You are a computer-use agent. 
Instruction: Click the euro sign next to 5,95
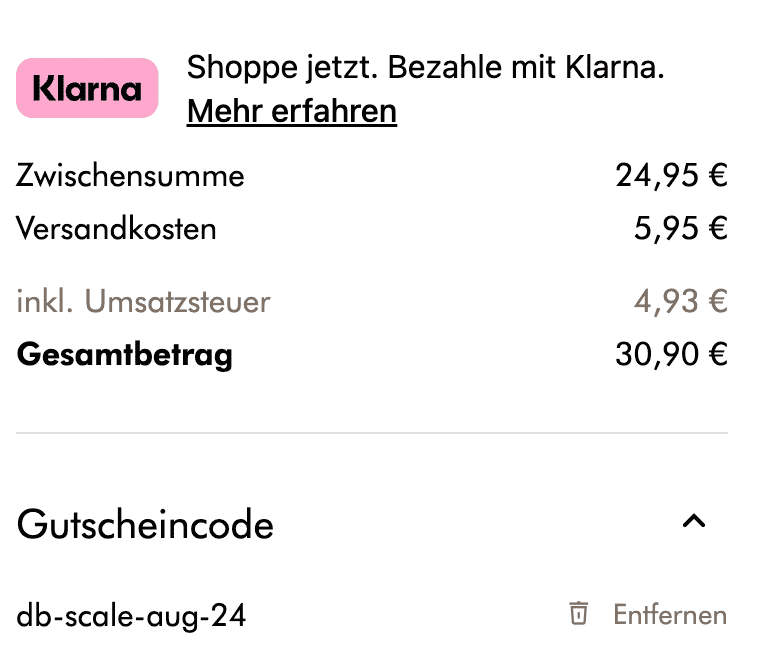point(718,228)
